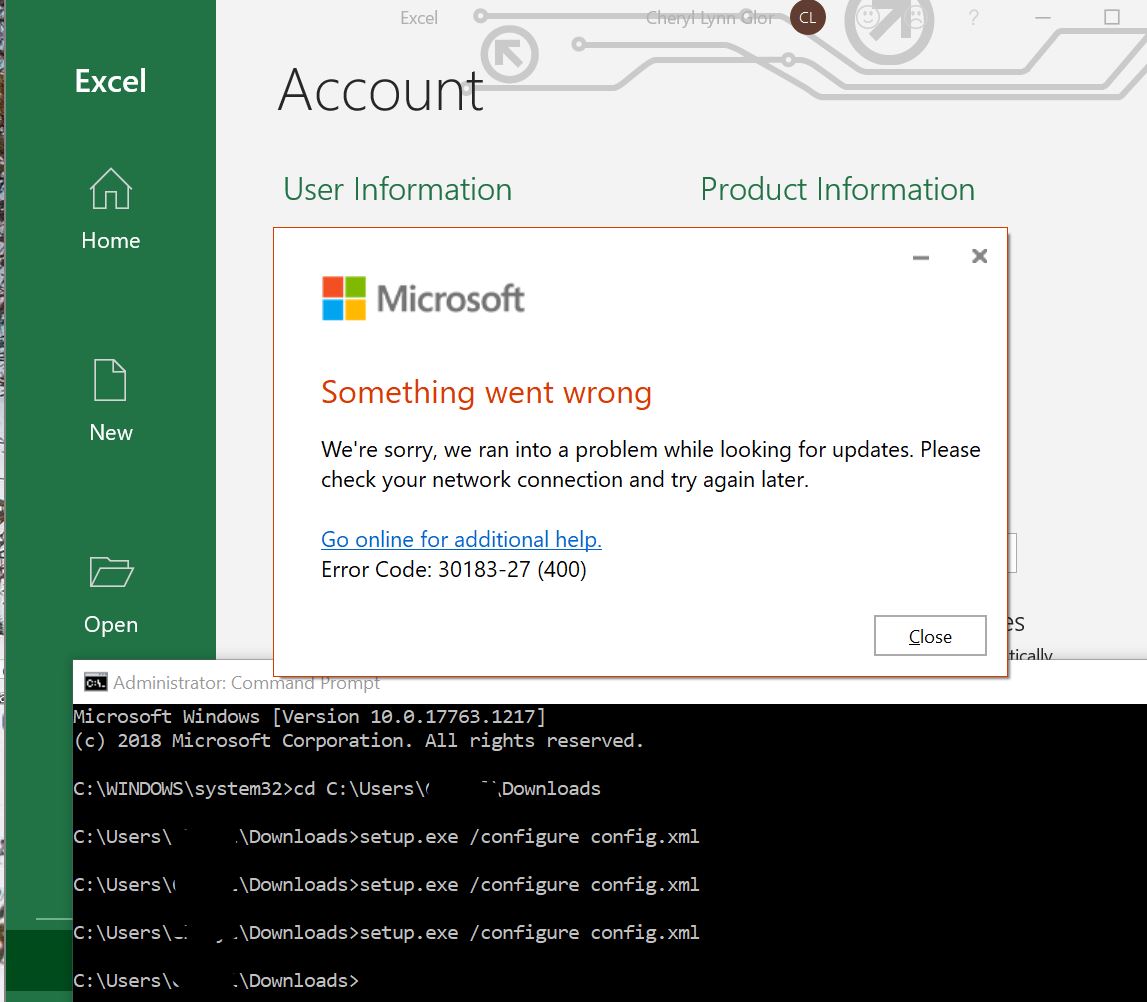Select Open in the Excel sidebar

coord(110,595)
